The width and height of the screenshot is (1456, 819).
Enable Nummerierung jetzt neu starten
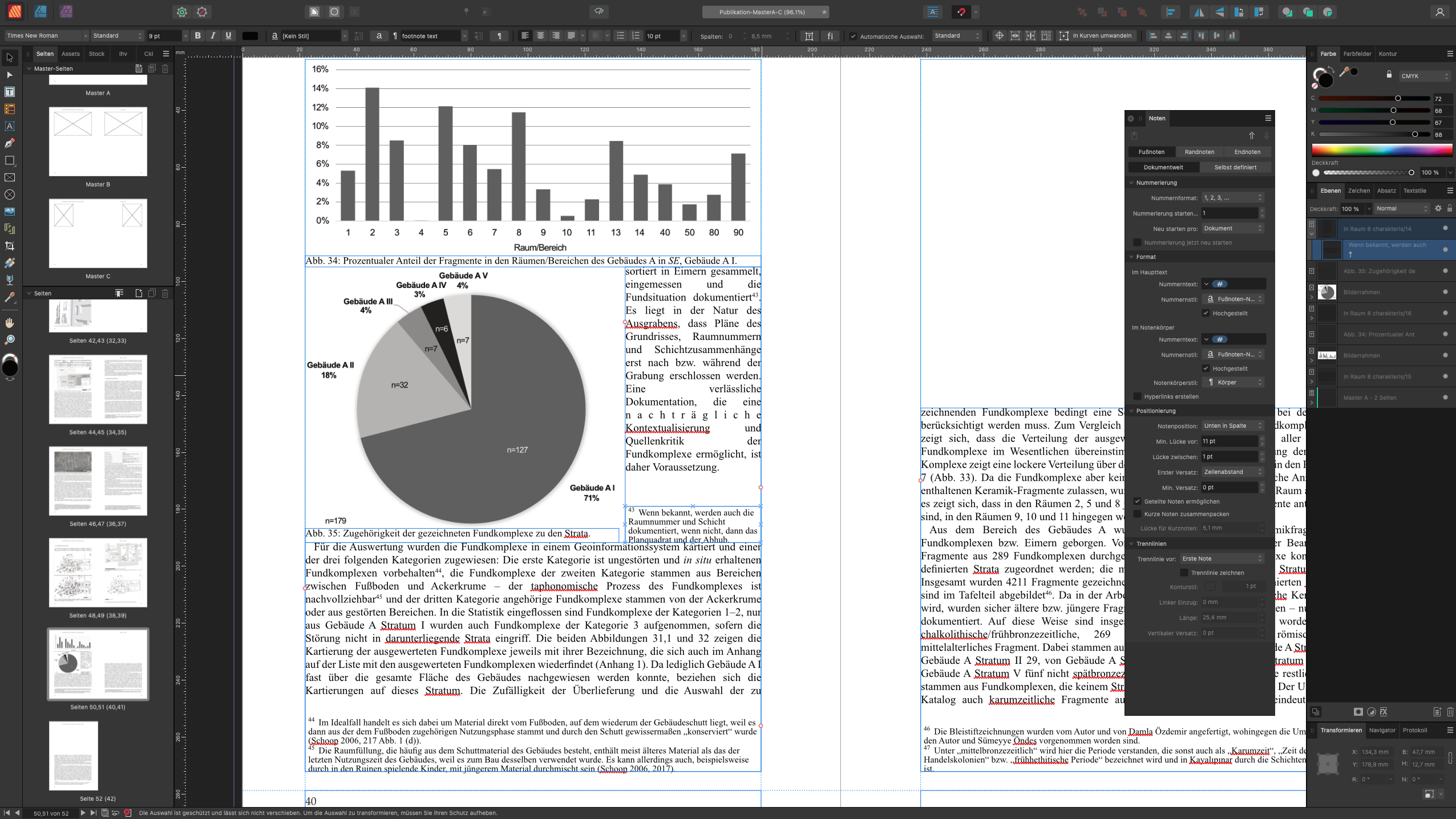point(1137,242)
